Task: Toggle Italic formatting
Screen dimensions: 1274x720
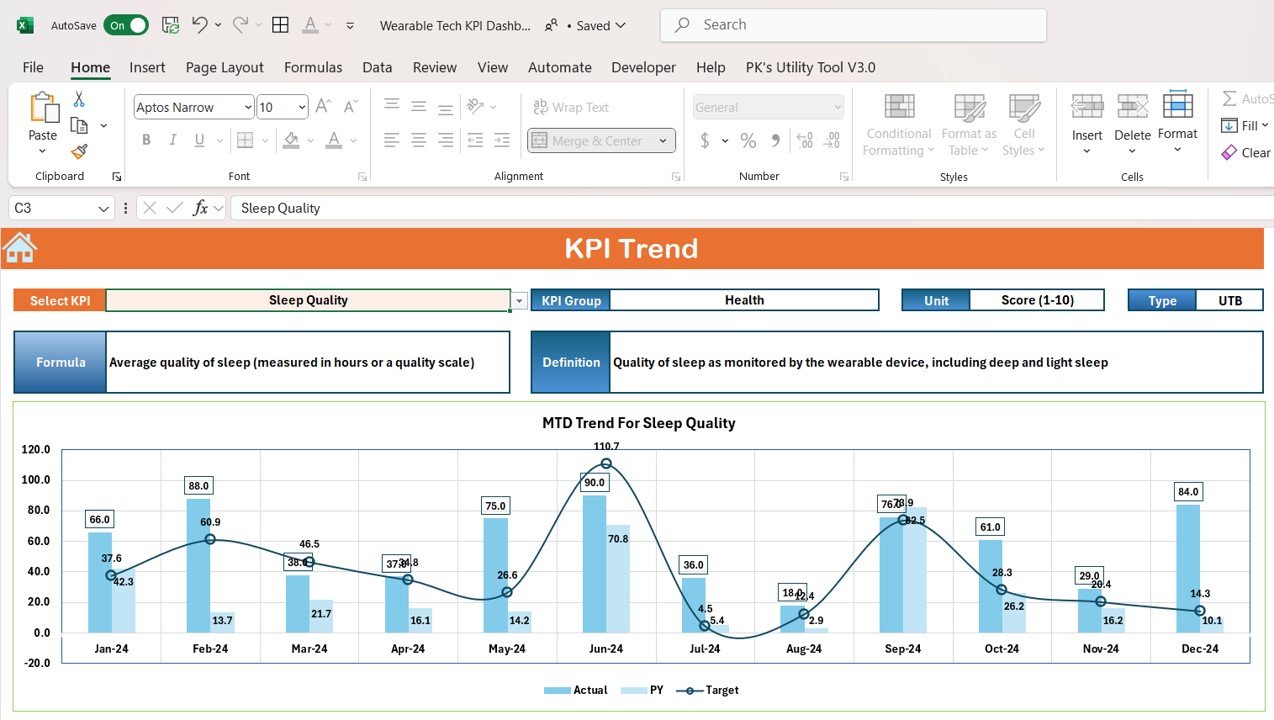Action: click(174, 141)
